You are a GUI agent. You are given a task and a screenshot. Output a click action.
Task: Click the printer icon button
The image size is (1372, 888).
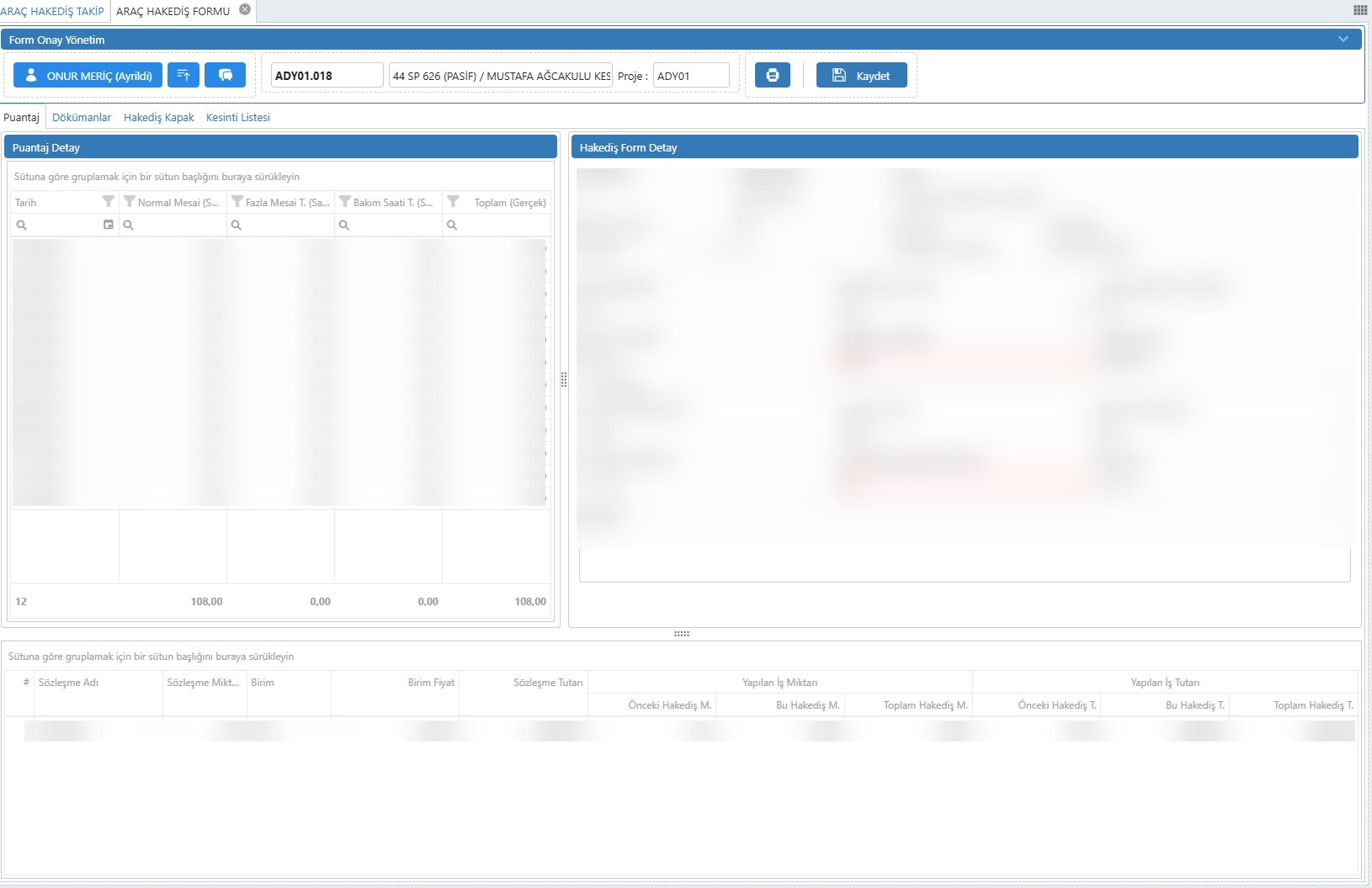tap(772, 75)
